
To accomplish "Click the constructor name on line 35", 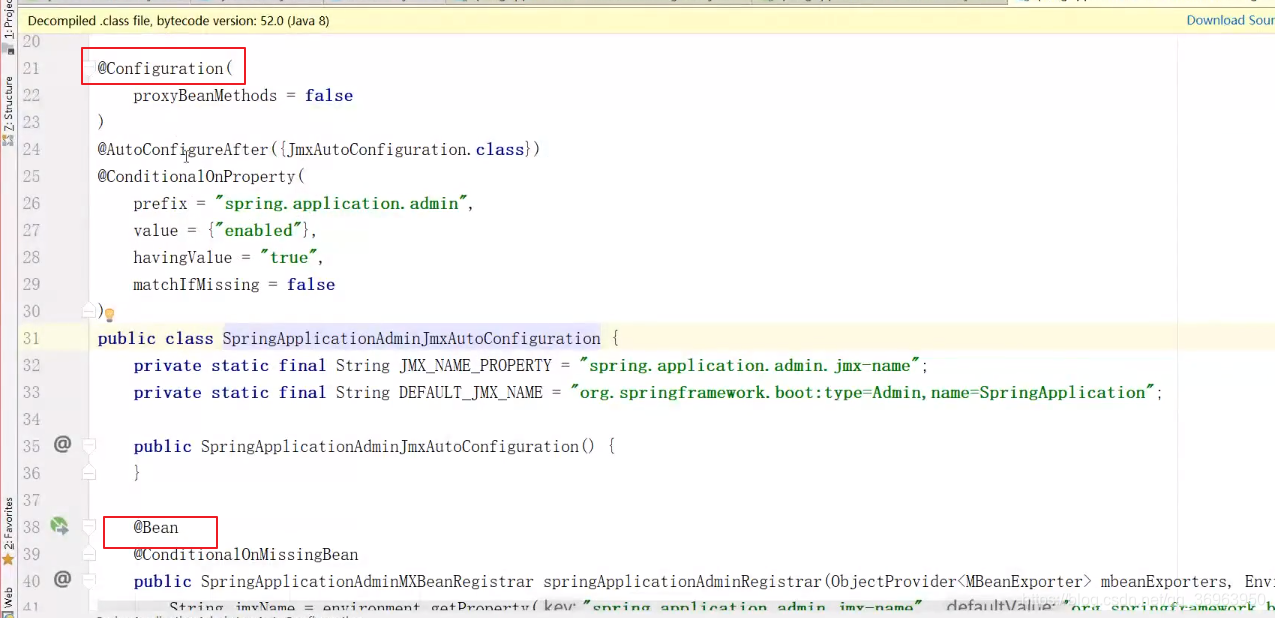I will [x=390, y=446].
